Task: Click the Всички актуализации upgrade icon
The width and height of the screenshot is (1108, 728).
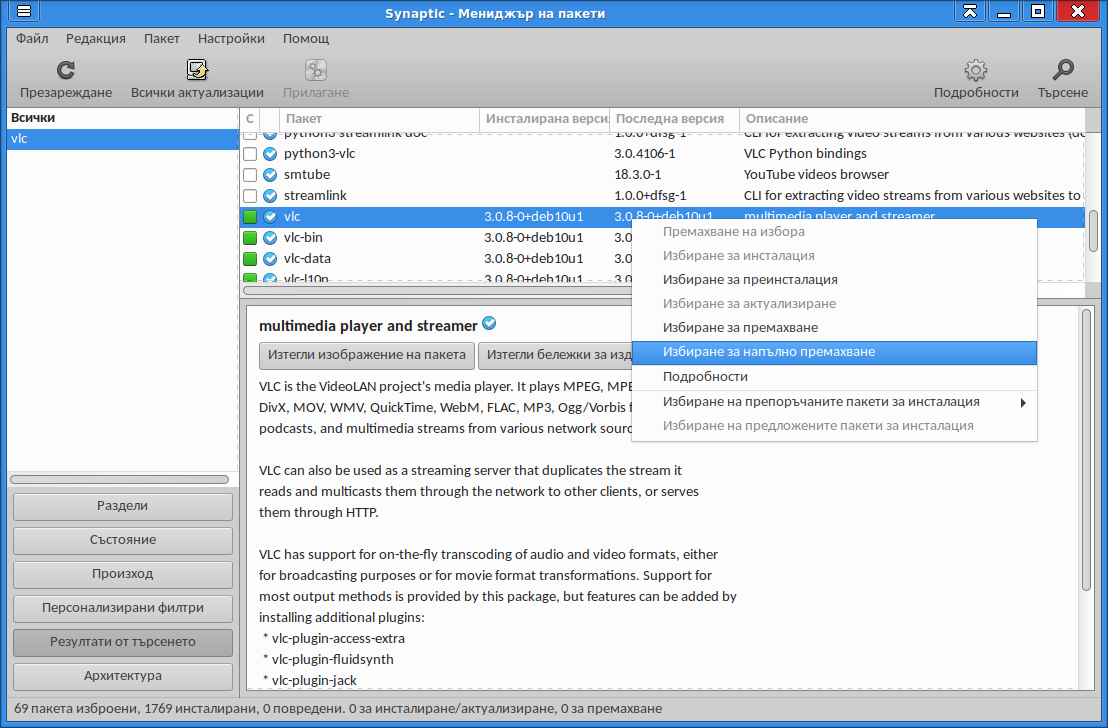Action: (x=197, y=70)
